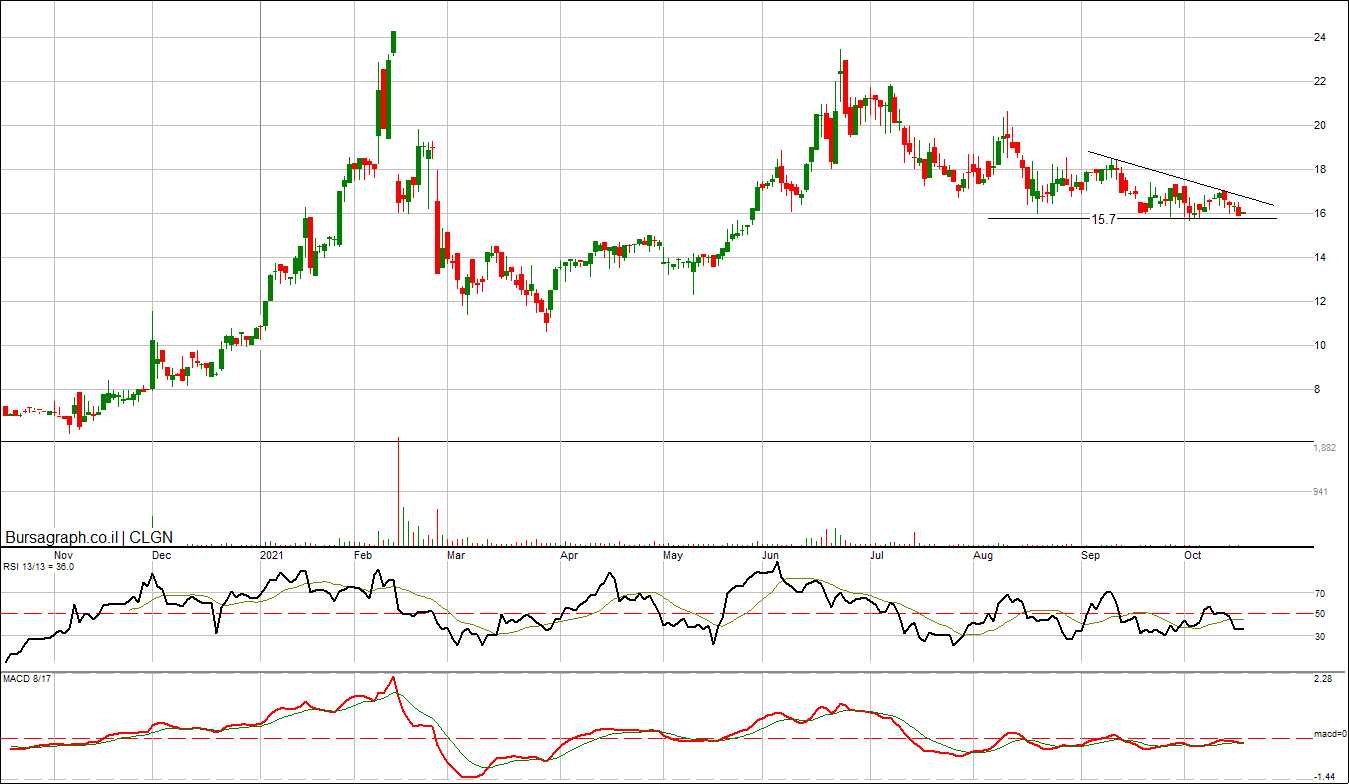Click the -1.44 MACD axis minimum label

(x=1323, y=776)
